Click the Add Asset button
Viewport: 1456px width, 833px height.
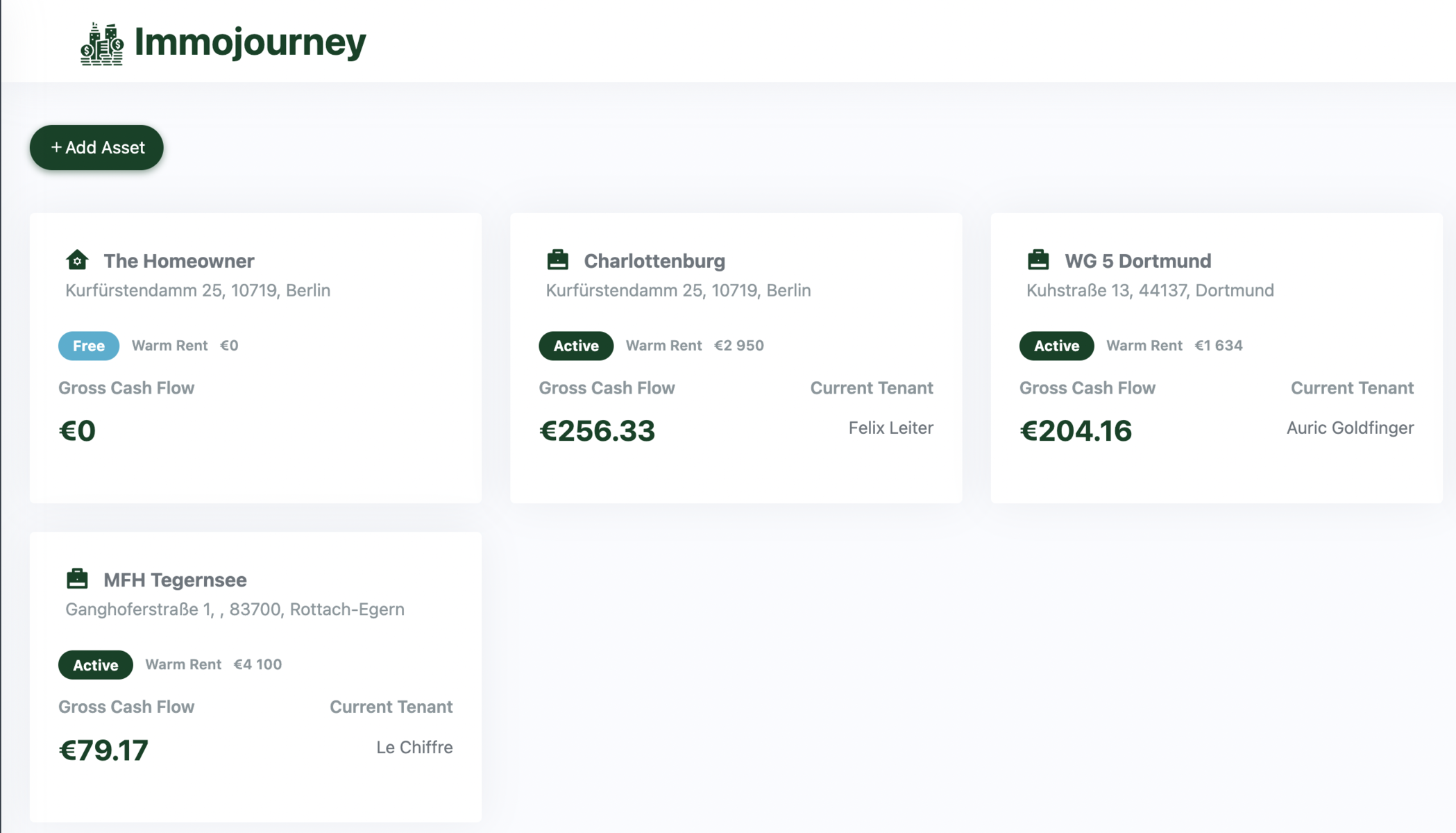(x=96, y=147)
